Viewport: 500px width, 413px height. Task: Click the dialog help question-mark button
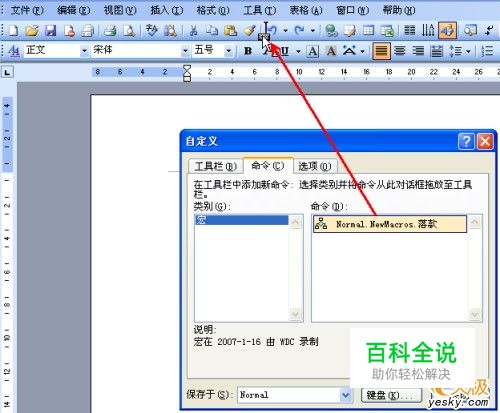[x=466, y=142]
